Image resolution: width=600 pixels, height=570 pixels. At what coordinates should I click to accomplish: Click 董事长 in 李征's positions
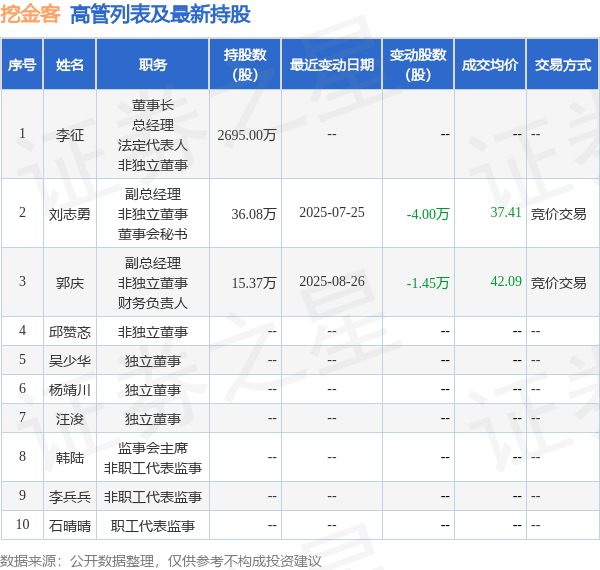[153, 105]
